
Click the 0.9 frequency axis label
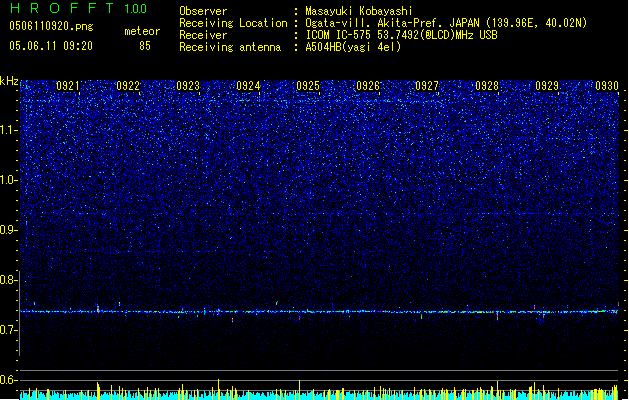click(x=8, y=230)
